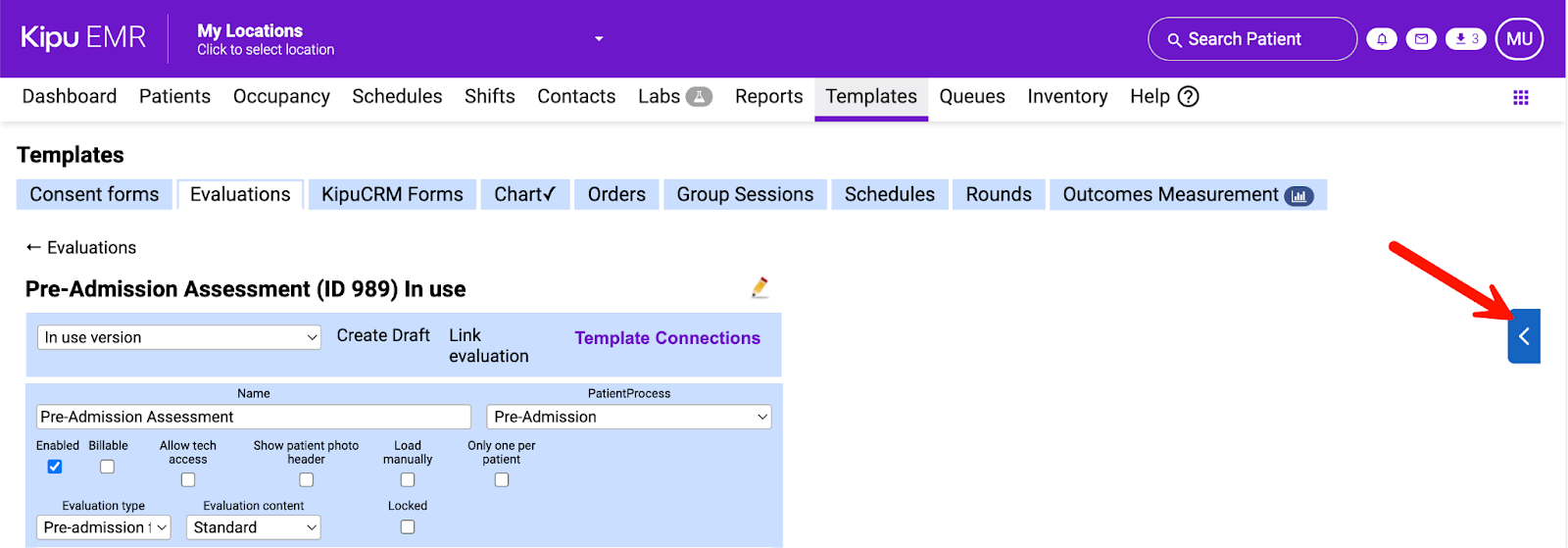The image size is (1568, 548).
Task: Open the PatientProcess Pre-Admission dropdown
Action: [629, 417]
